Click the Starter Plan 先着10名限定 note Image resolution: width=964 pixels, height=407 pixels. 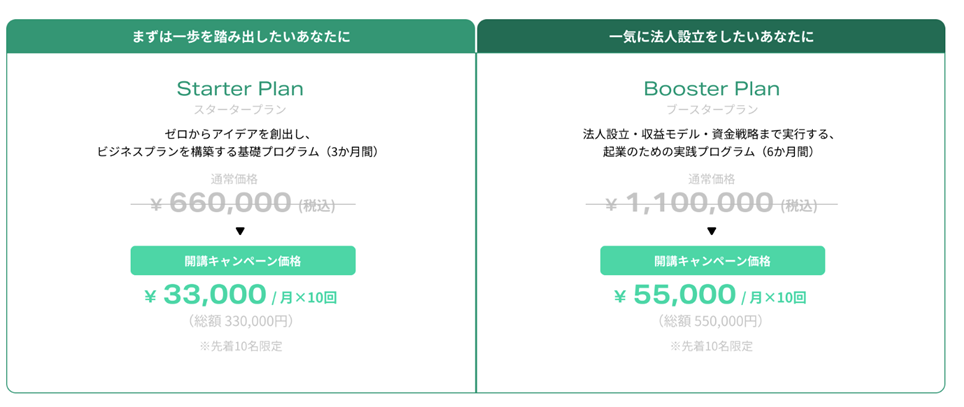[240, 346]
